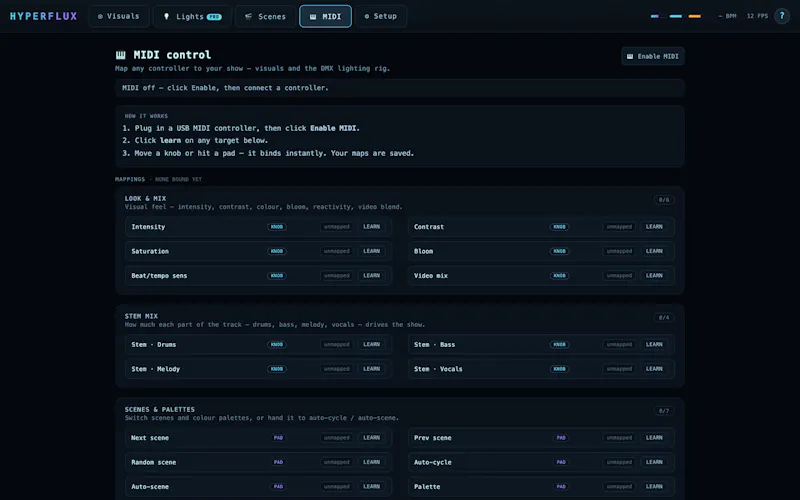
Task: Click LEARN for Palette
Action: (x=654, y=487)
